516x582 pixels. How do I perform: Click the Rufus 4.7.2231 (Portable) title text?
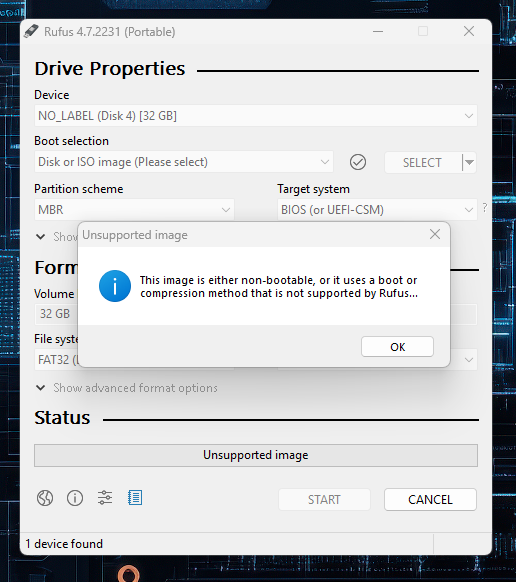pos(110,32)
